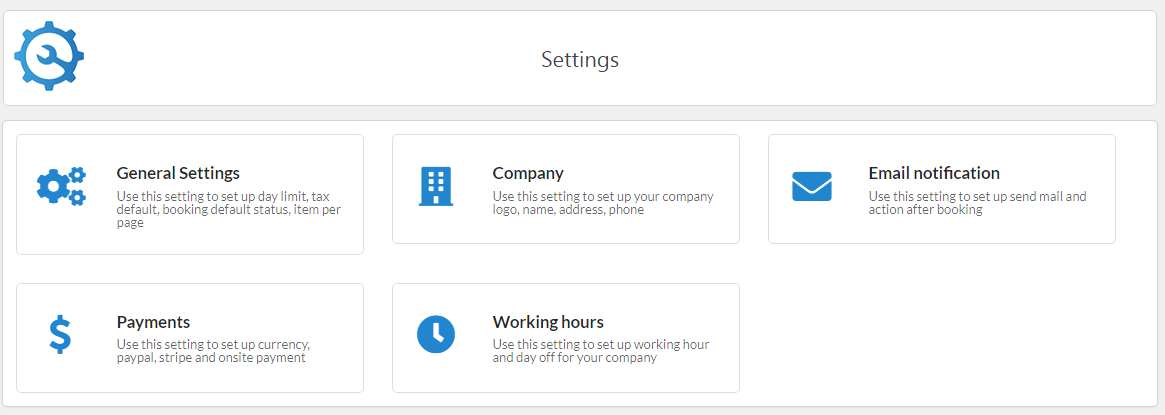Click the working hour and day off description
This screenshot has height=415, width=1165.
point(600,351)
